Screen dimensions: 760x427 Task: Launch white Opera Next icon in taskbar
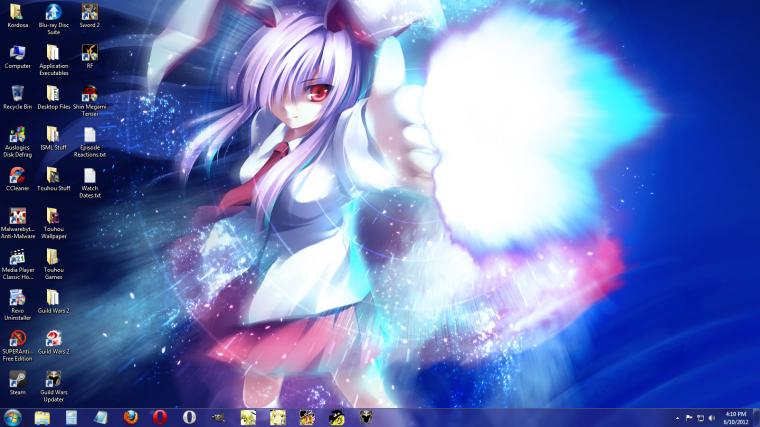click(x=190, y=417)
